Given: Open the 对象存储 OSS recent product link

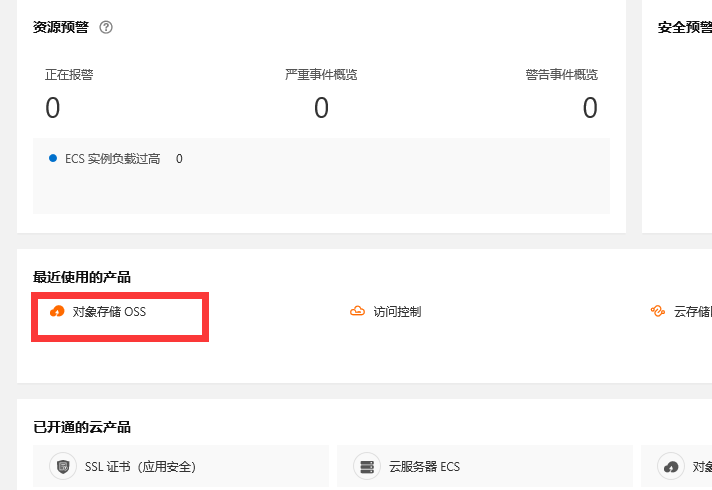Looking at the screenshot, I should click(109, 312).
